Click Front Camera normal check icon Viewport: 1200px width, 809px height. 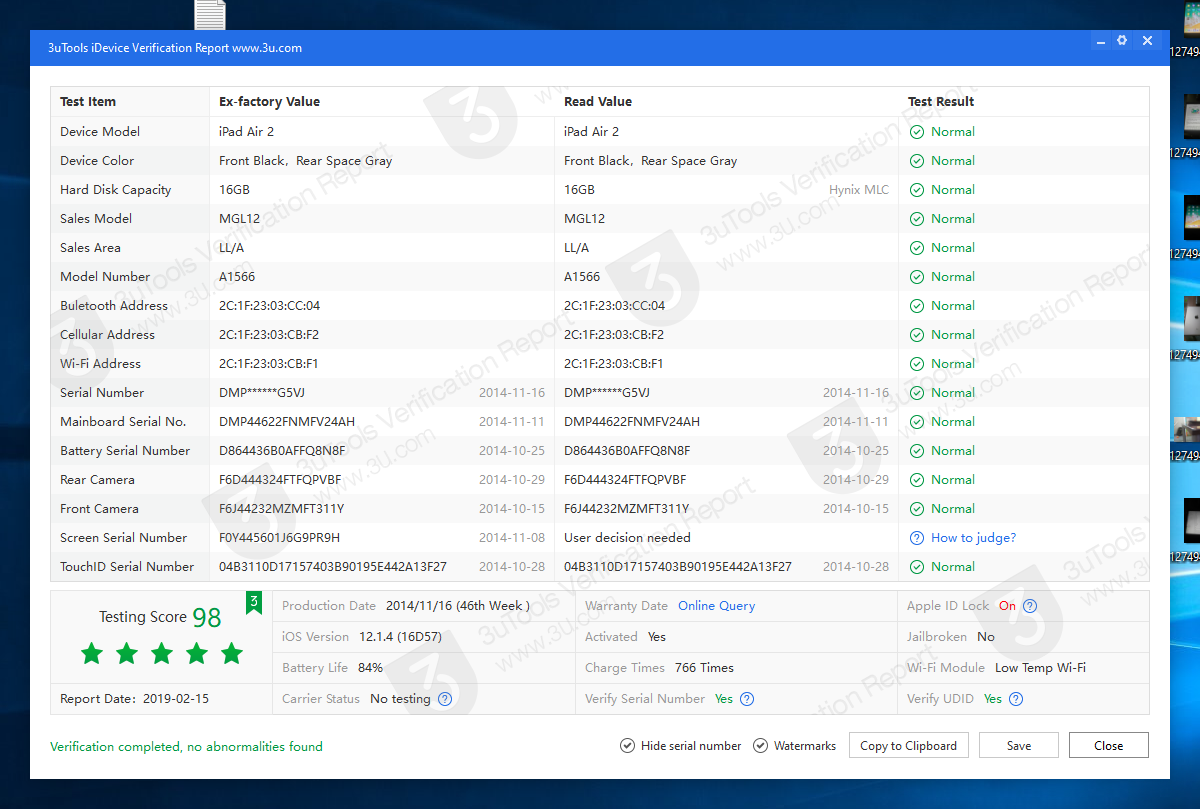[x=917, y=509]
